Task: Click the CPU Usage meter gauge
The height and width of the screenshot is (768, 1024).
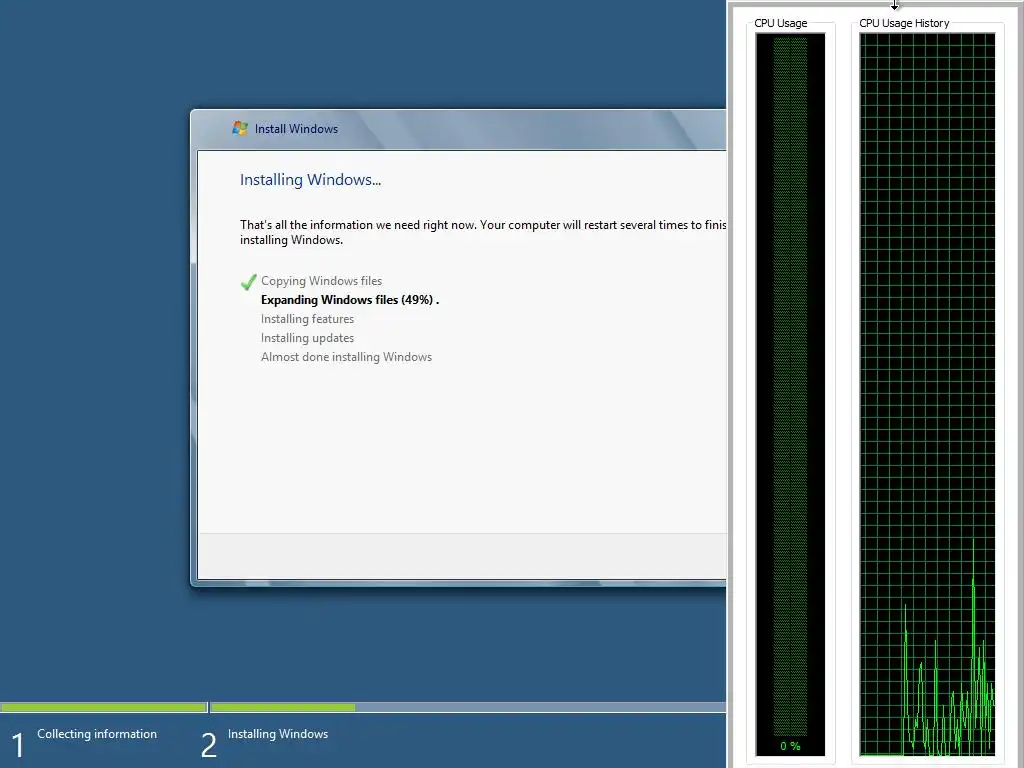Action: click(790, 394)
